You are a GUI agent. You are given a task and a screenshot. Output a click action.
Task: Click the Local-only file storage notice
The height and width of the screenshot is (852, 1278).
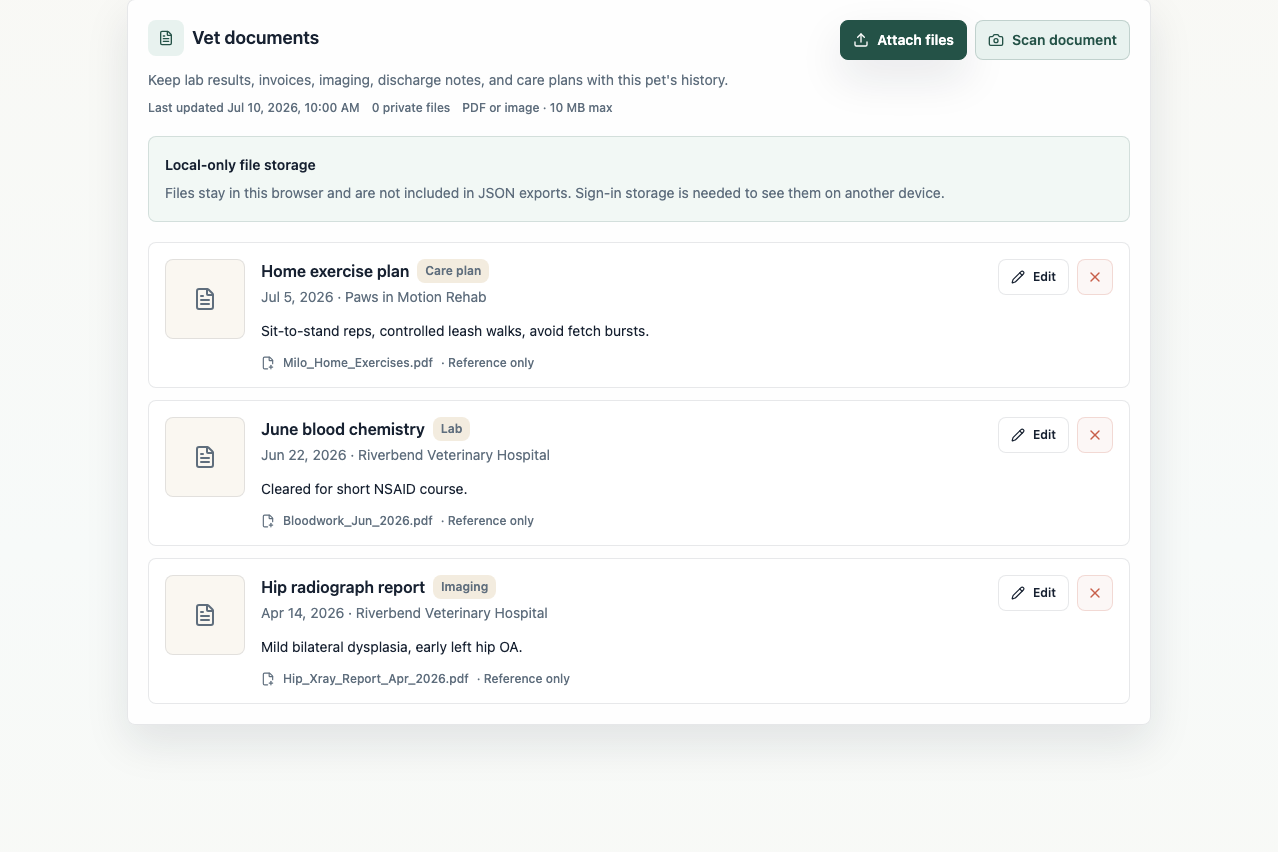coord(639,179)
